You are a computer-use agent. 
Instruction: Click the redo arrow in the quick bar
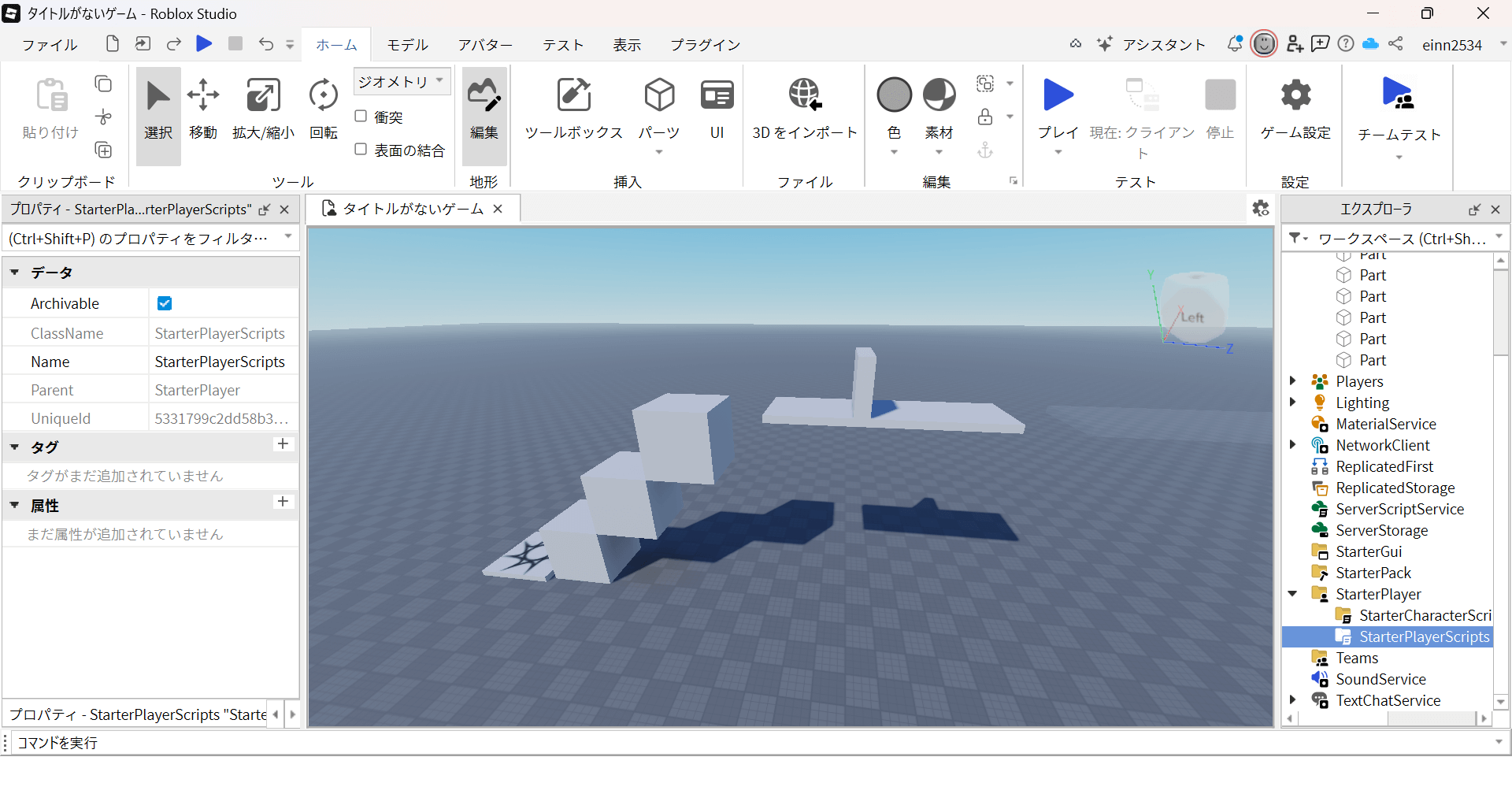(174, 44)
